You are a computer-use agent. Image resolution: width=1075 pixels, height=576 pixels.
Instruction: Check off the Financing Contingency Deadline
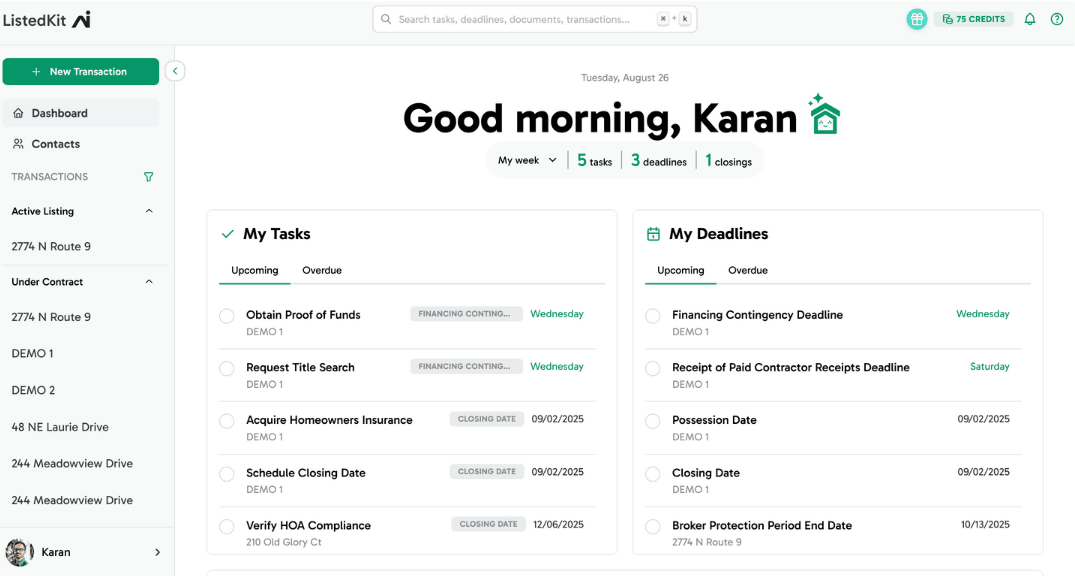pos(653,314)
